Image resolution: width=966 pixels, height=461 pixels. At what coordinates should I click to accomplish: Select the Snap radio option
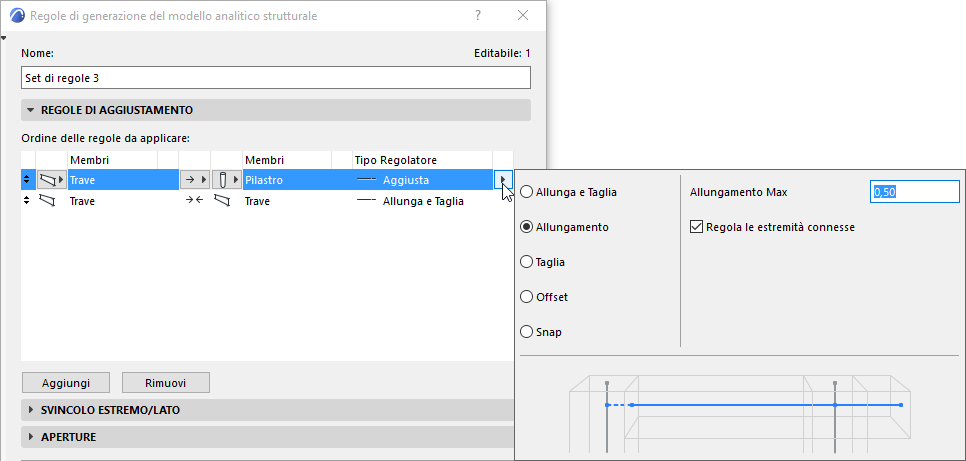[x=526, y=332]
